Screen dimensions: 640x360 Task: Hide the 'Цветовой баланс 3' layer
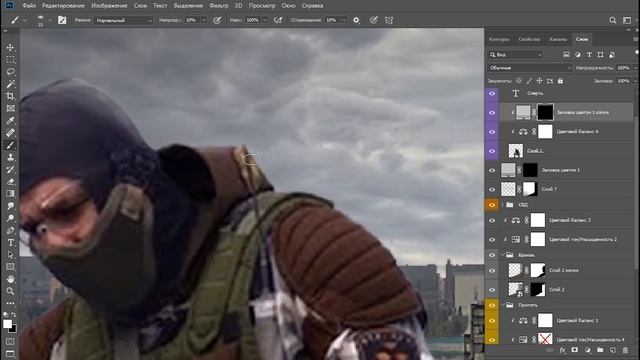click(x=492, y=220)
